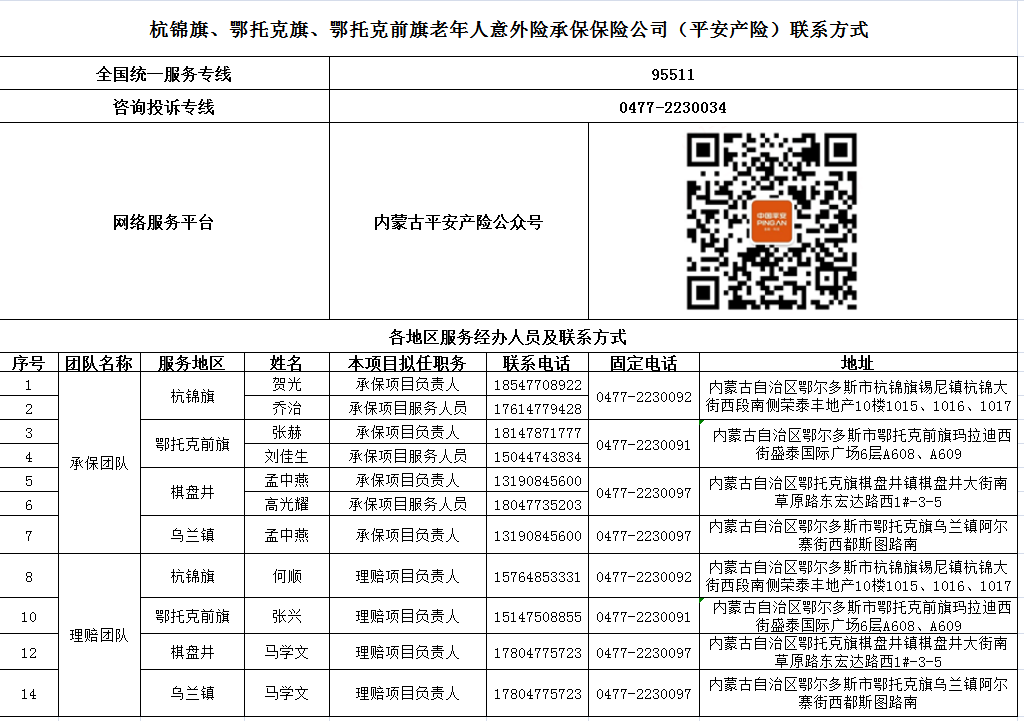Select 鄂托克前旗 region in row 10
The width and height of the screenshot is (1024, 721).
pos(193,616)
